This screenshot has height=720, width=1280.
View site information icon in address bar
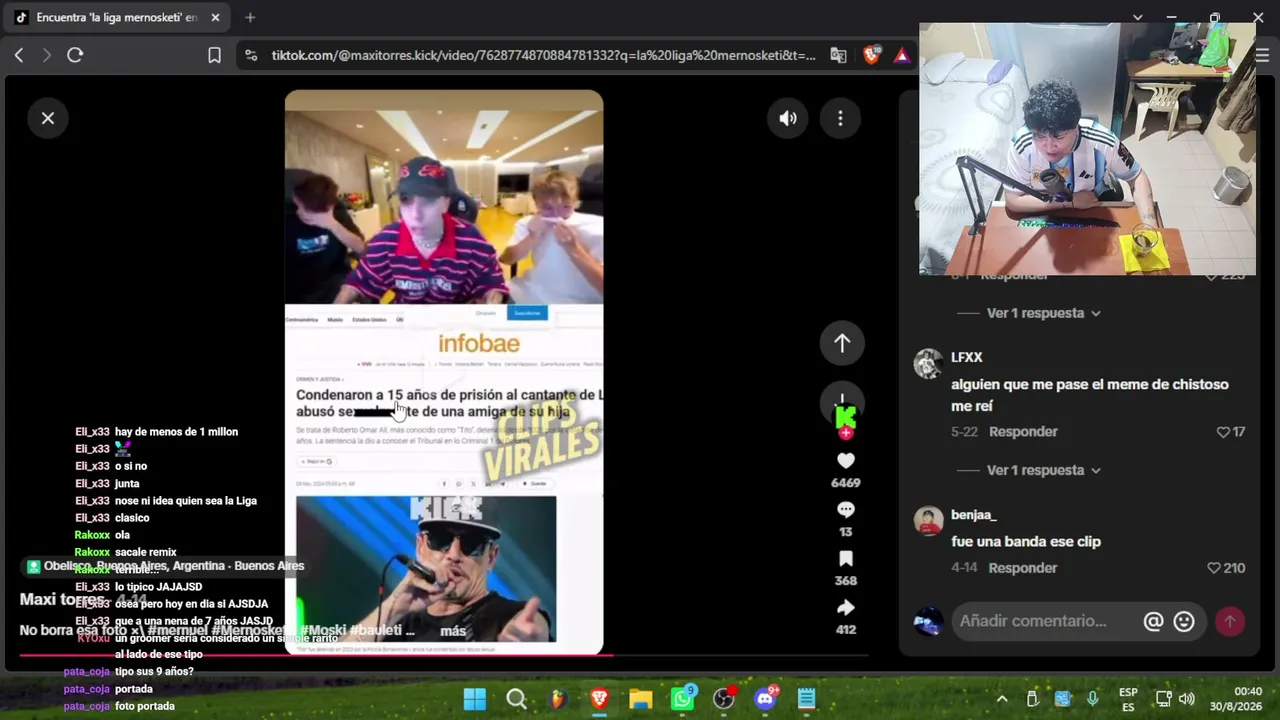click(250, 55)
